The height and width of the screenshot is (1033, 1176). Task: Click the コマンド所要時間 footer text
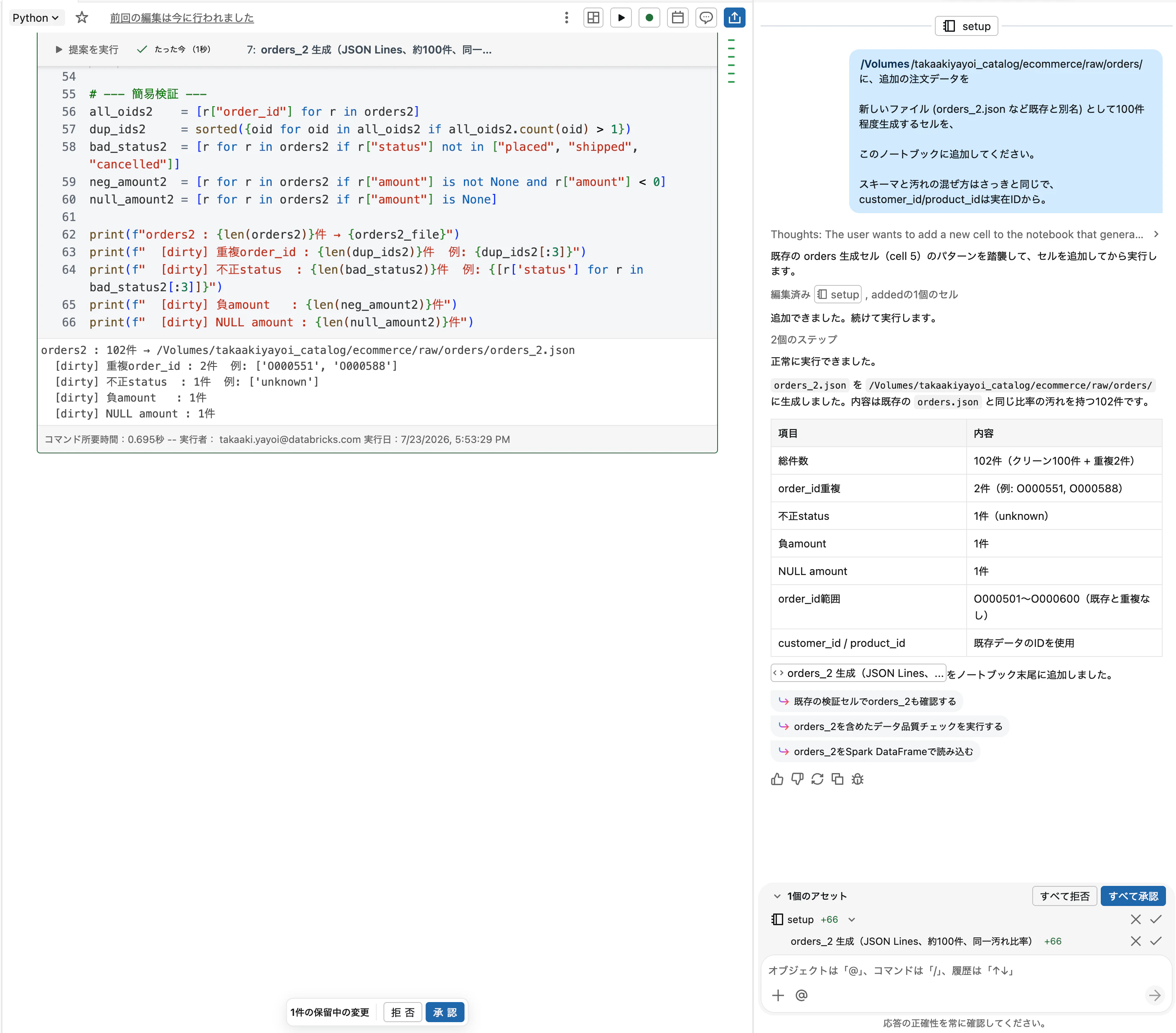pyautogui.click(x=277, y=440)
